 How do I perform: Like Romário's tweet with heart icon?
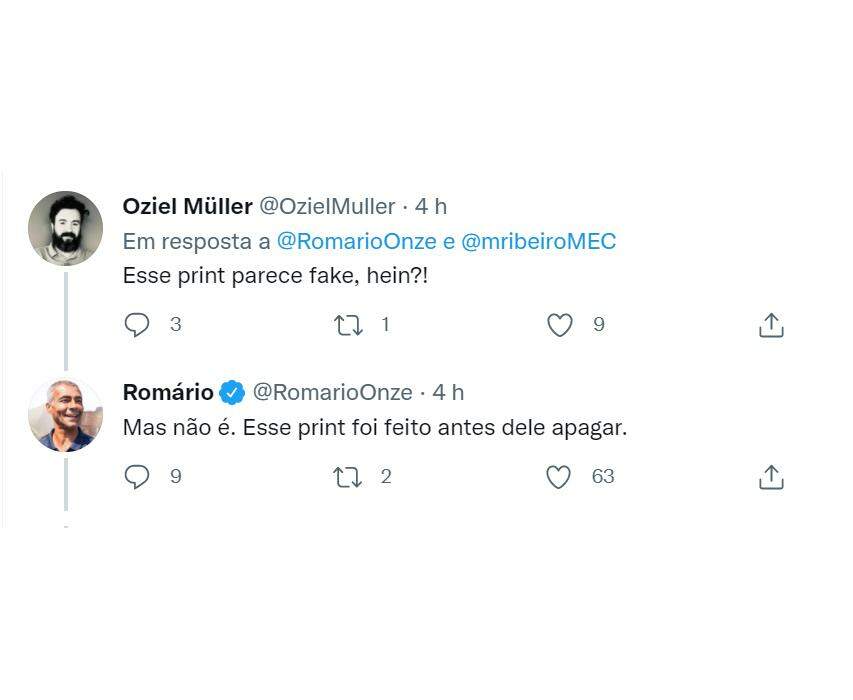559,477
